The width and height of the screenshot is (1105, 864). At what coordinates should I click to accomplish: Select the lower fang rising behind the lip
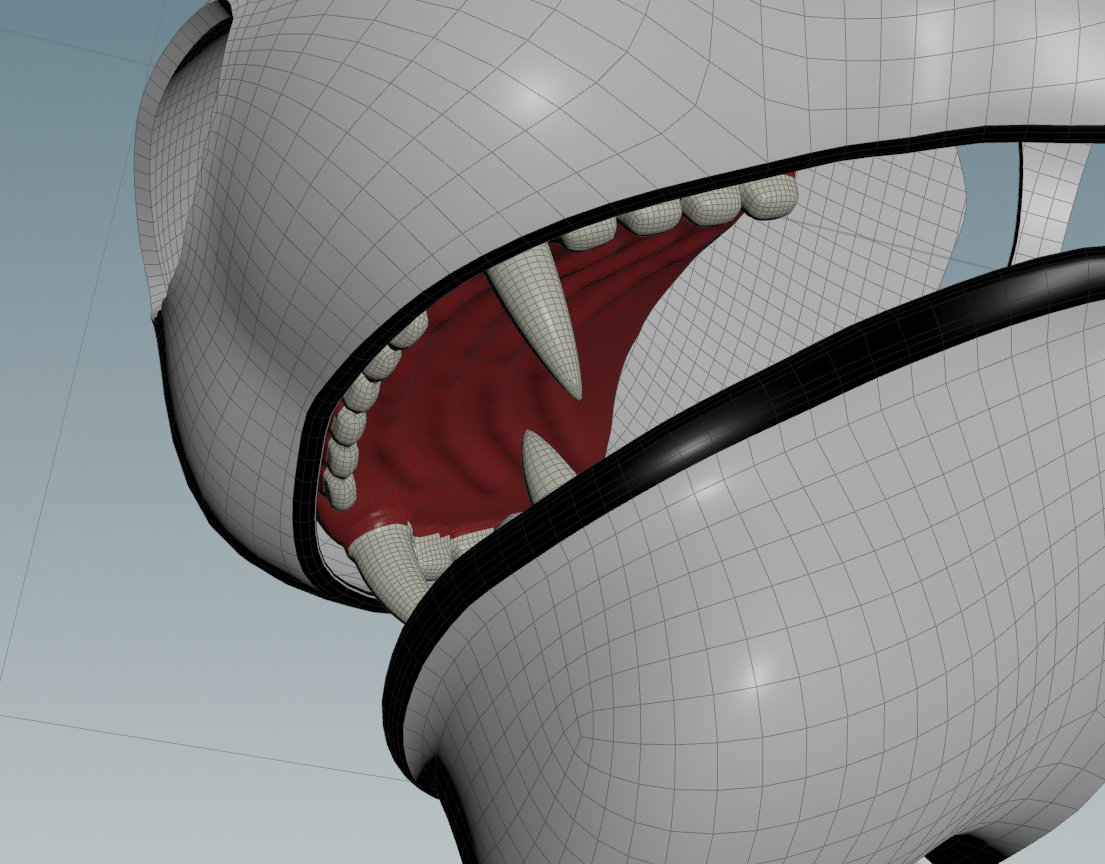tap(545, 465)
